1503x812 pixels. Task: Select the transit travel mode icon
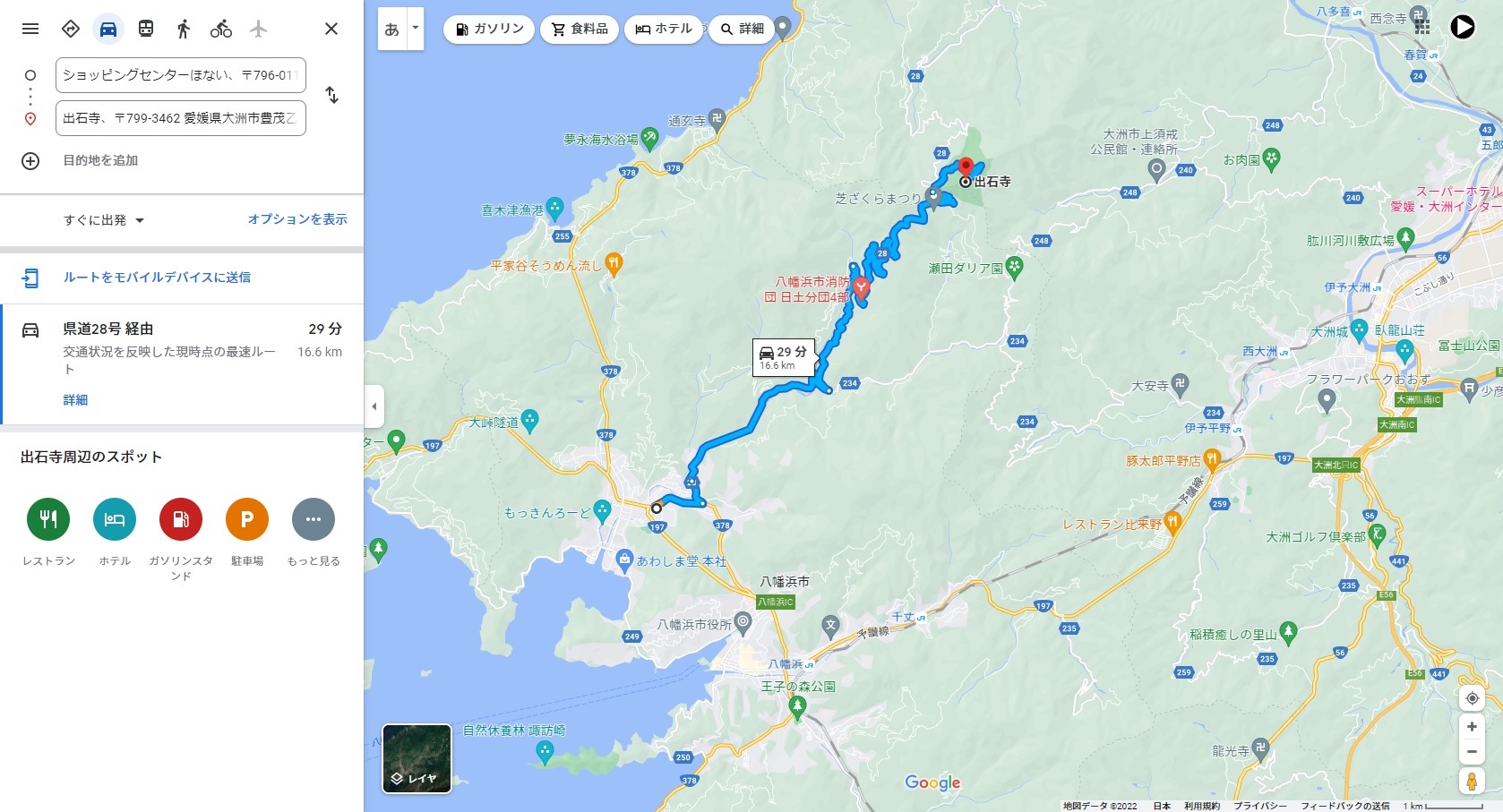(x=146, y=29)
